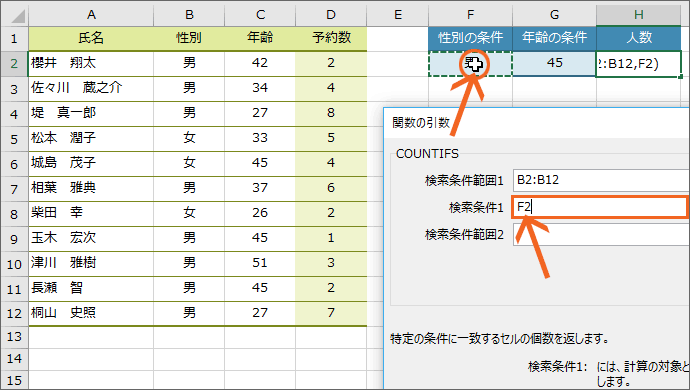The width and height of the screenshot is (690, 390).
Task: Click reservation count 1 in 玉木 row
Action: [331, 239]
